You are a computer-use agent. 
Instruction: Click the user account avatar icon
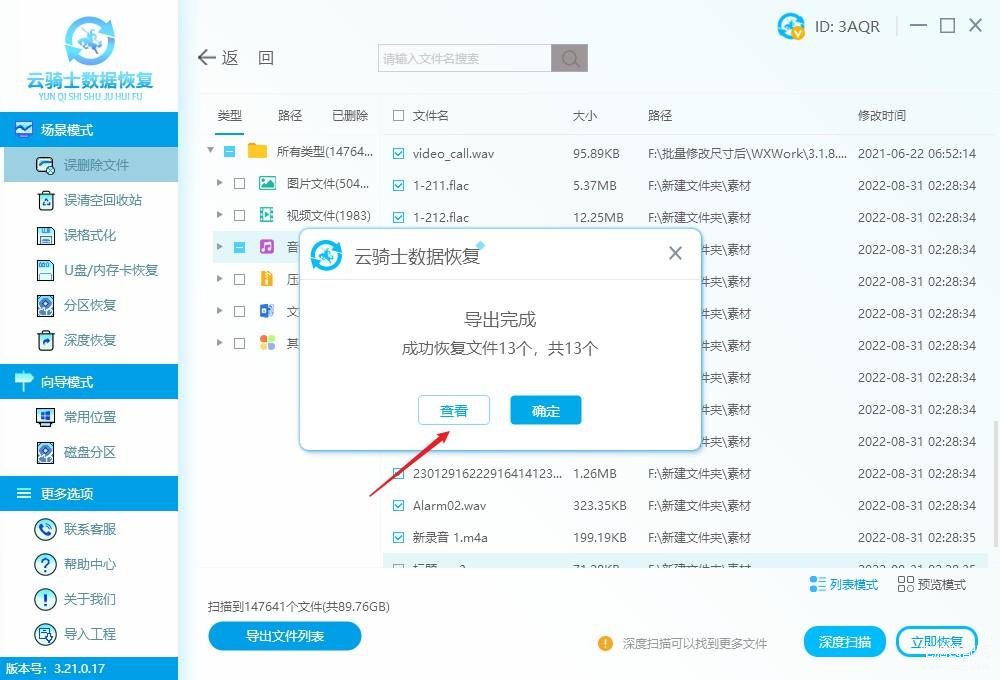pos(791,26)
